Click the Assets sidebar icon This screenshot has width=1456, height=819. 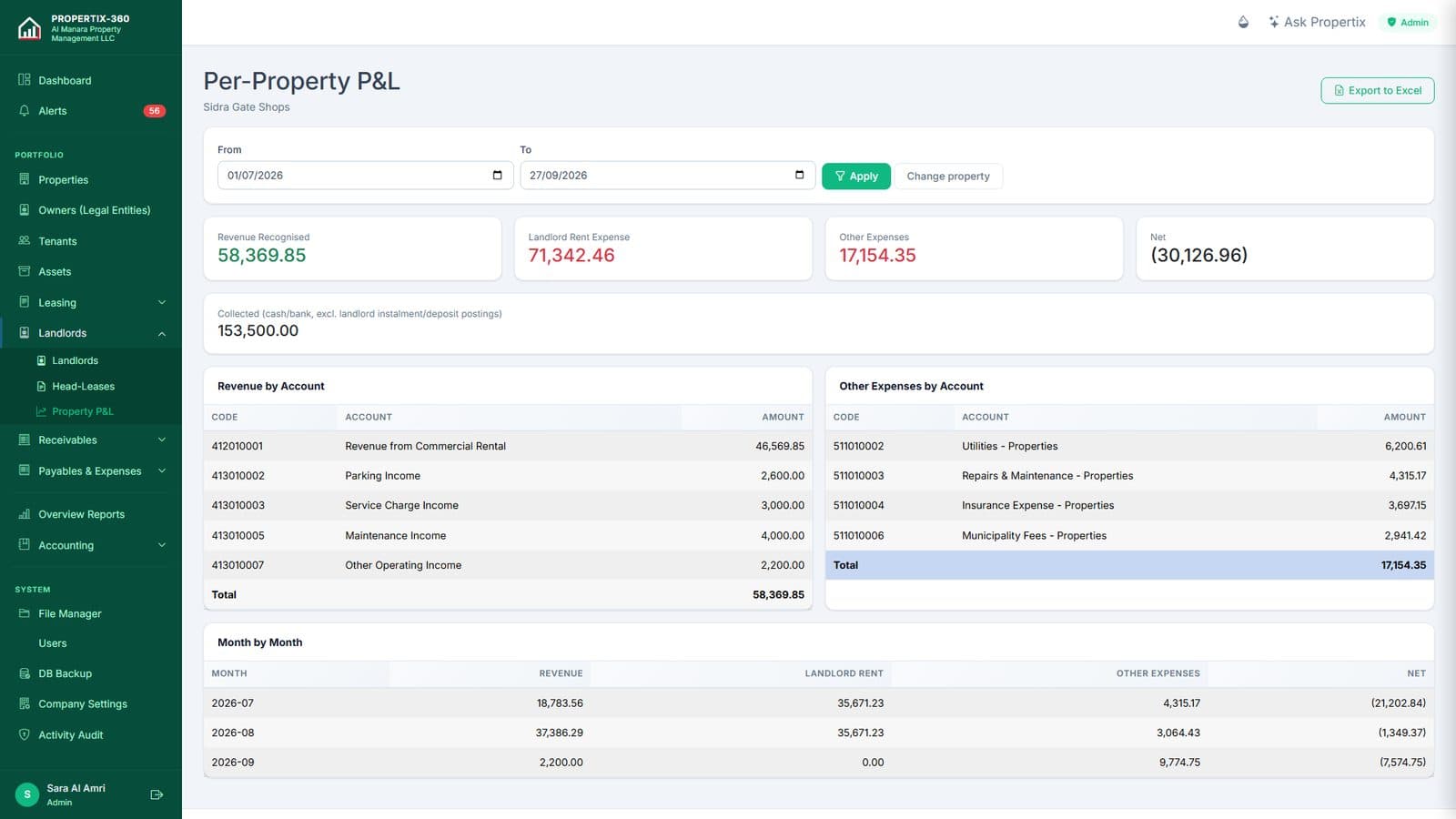point(25,271)
